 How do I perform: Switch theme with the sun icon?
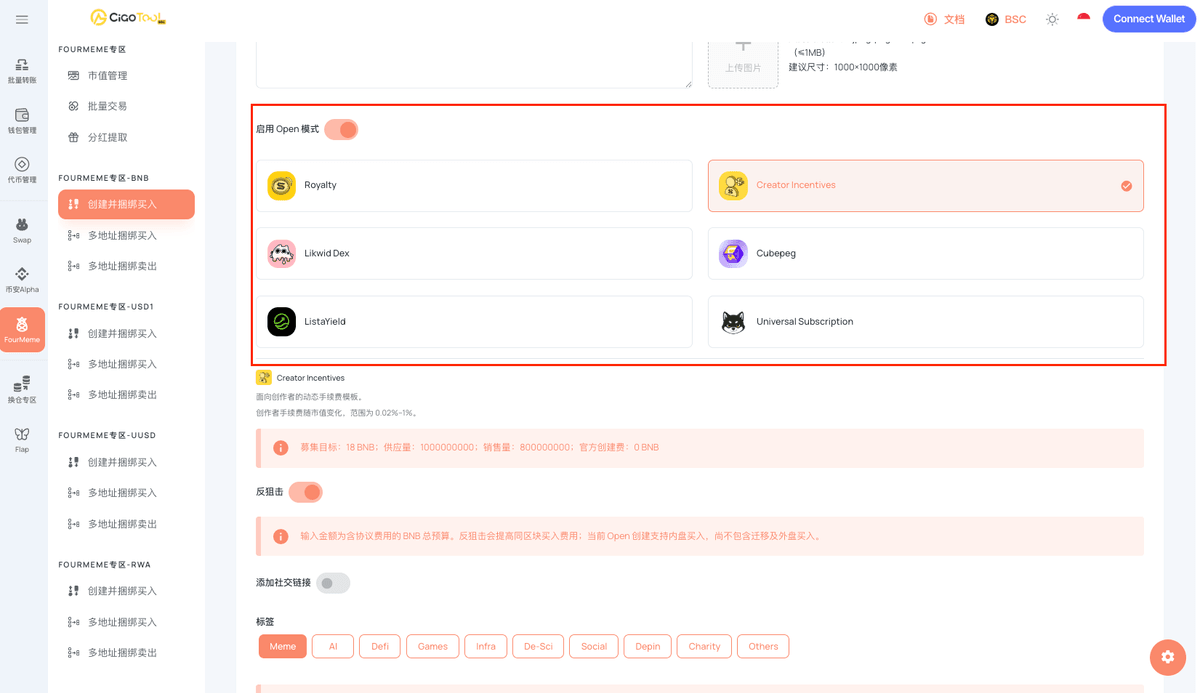pos(1052,19)
